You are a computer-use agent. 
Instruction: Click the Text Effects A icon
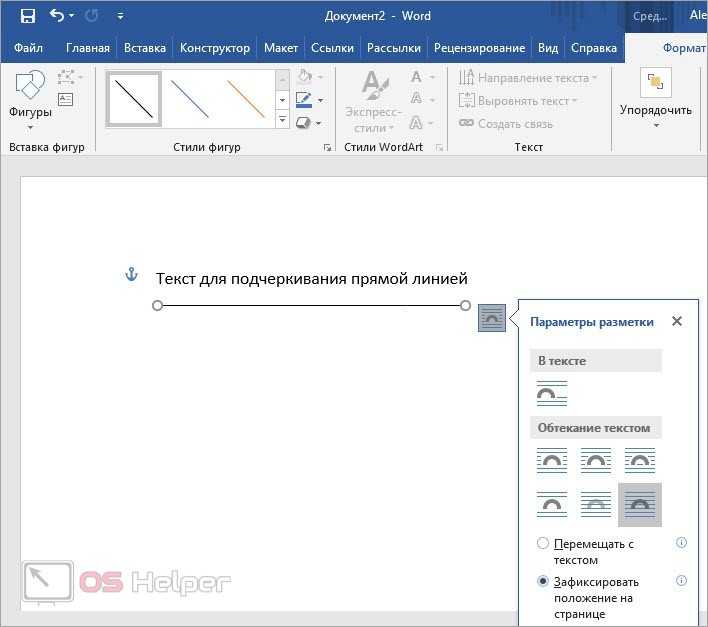[416, 122]
